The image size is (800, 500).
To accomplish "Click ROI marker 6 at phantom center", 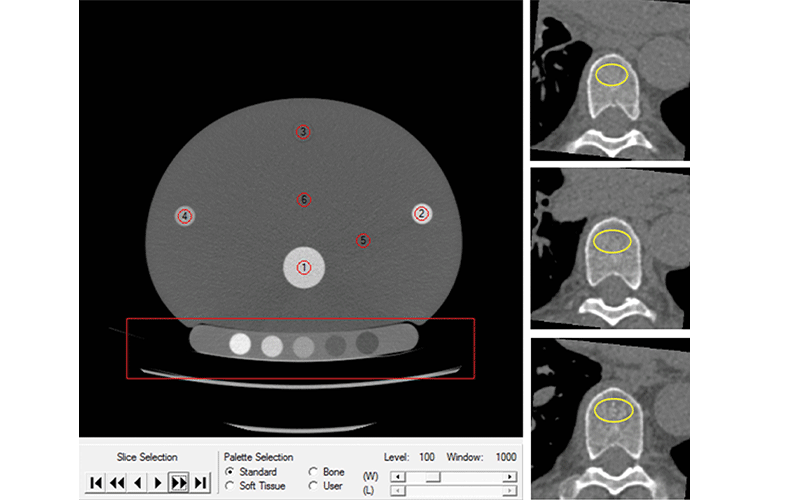I will coord(304,200).
